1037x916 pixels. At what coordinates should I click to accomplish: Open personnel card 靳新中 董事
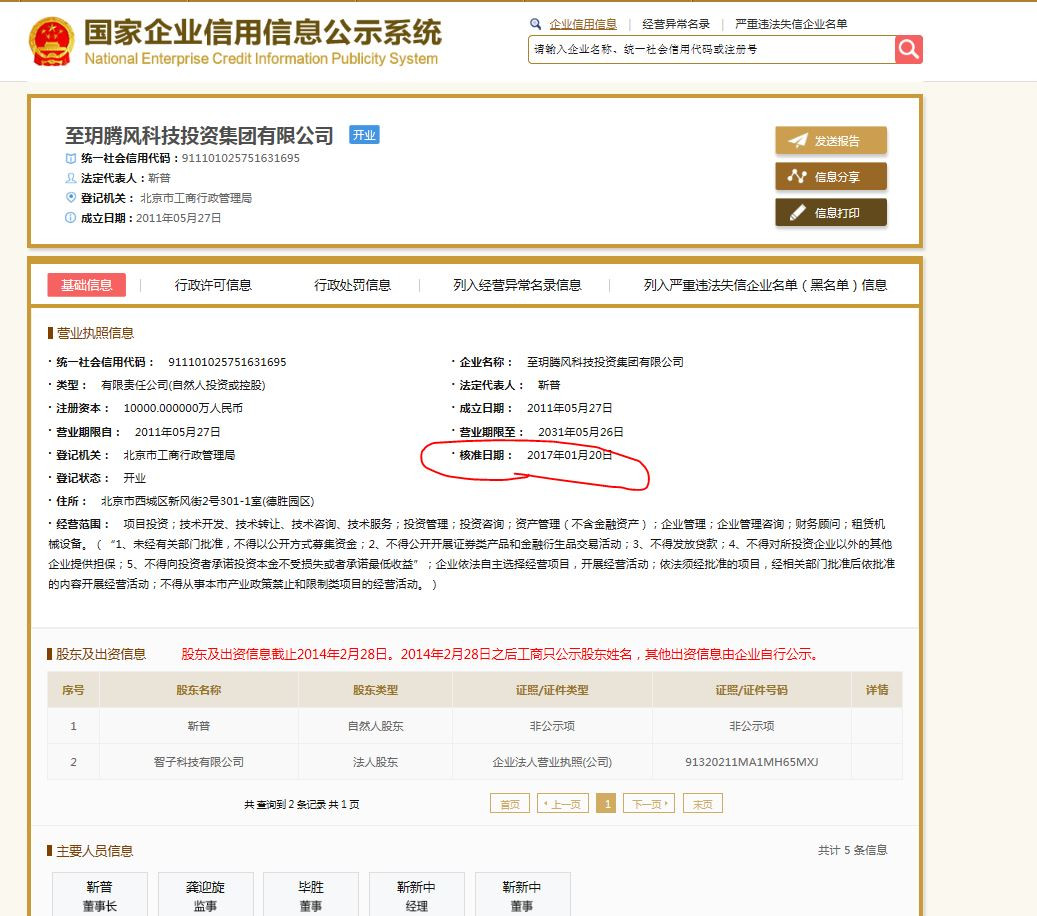pyautogui.click(x=522, y=895)
